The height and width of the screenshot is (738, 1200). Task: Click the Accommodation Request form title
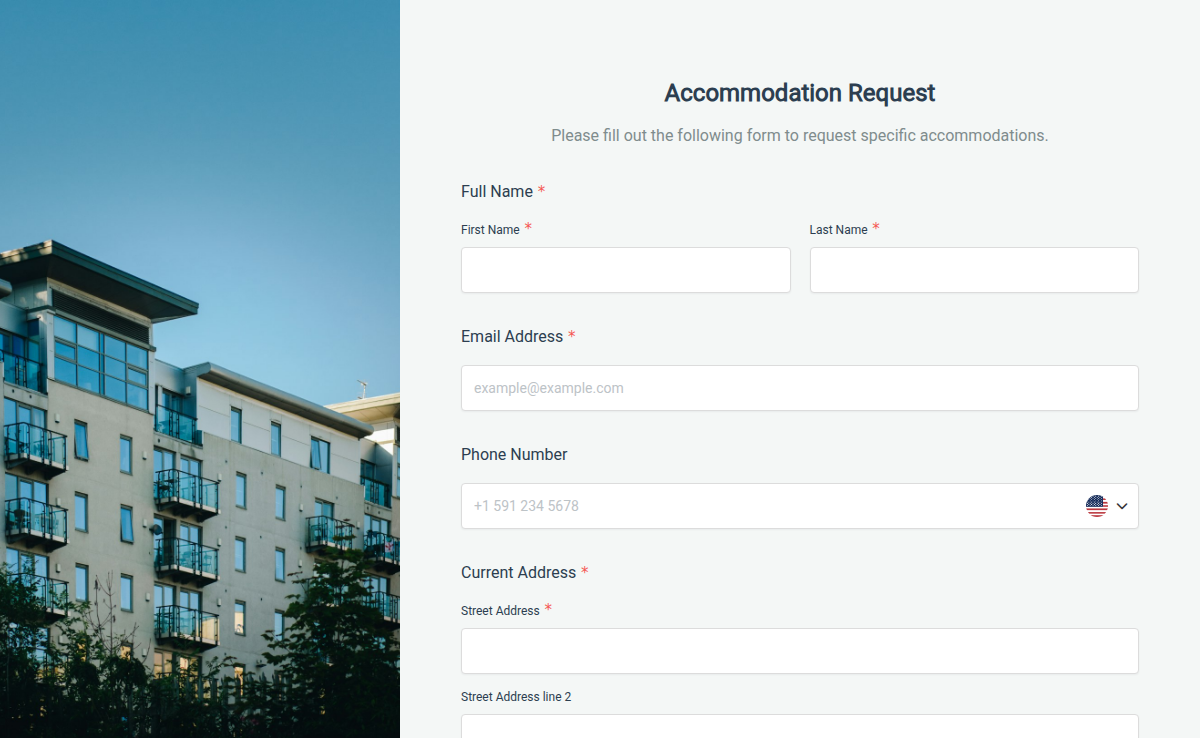(799, 92)
